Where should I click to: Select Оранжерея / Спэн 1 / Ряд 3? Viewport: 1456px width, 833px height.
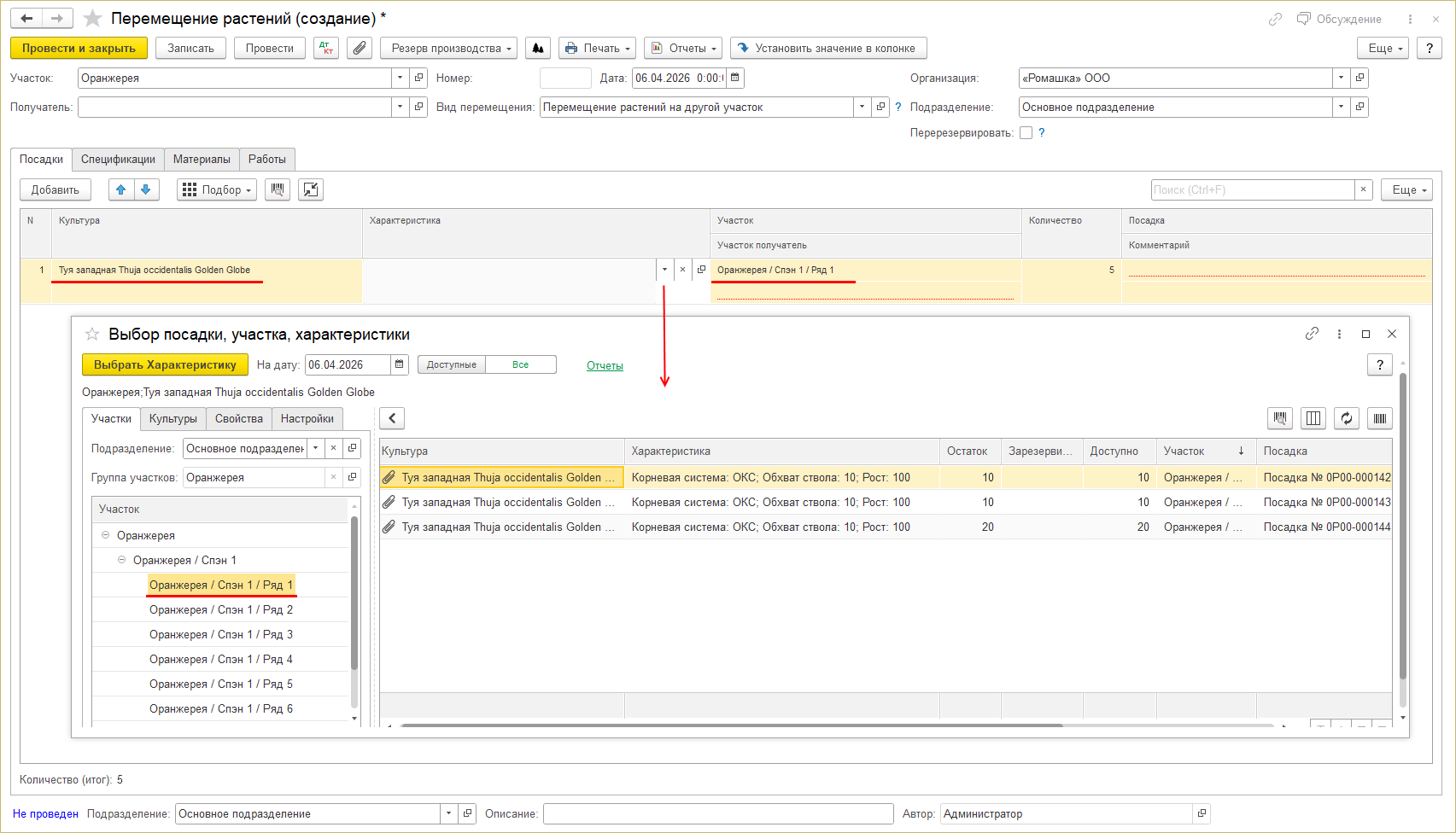(221, 634)
